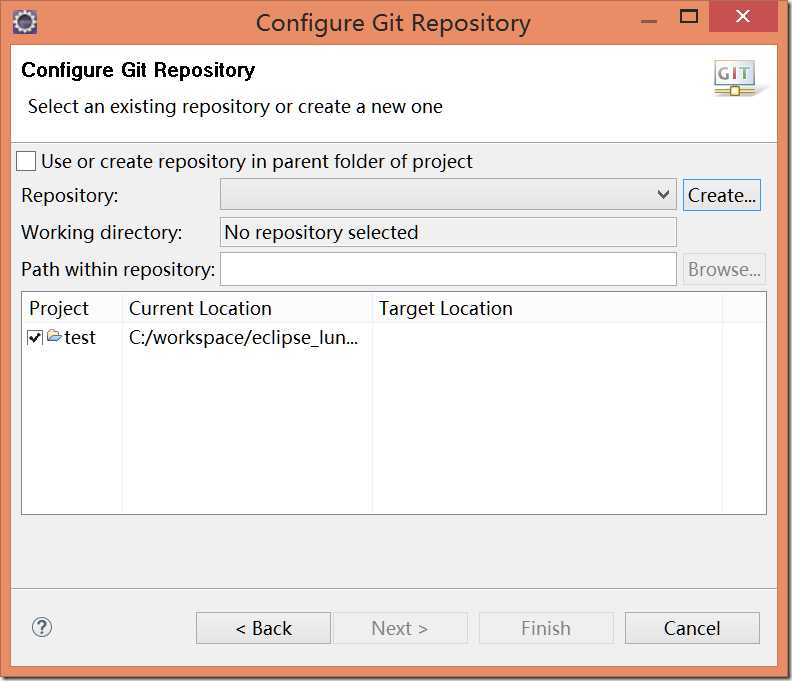
Task: Click the Back button
Action: point(263,628)
